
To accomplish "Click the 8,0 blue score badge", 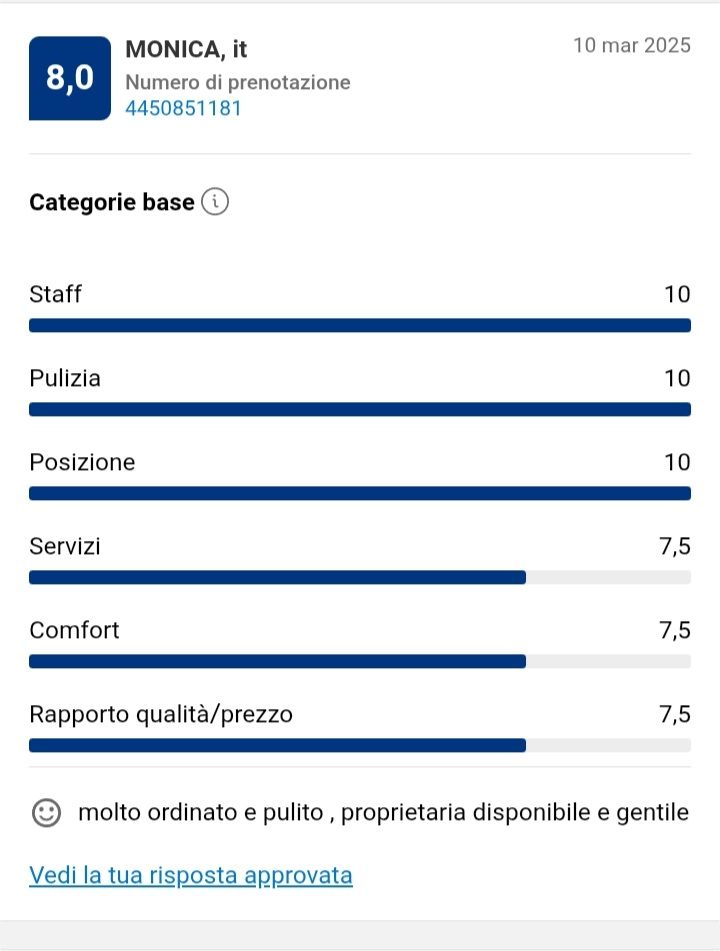I will pos(70,78).
